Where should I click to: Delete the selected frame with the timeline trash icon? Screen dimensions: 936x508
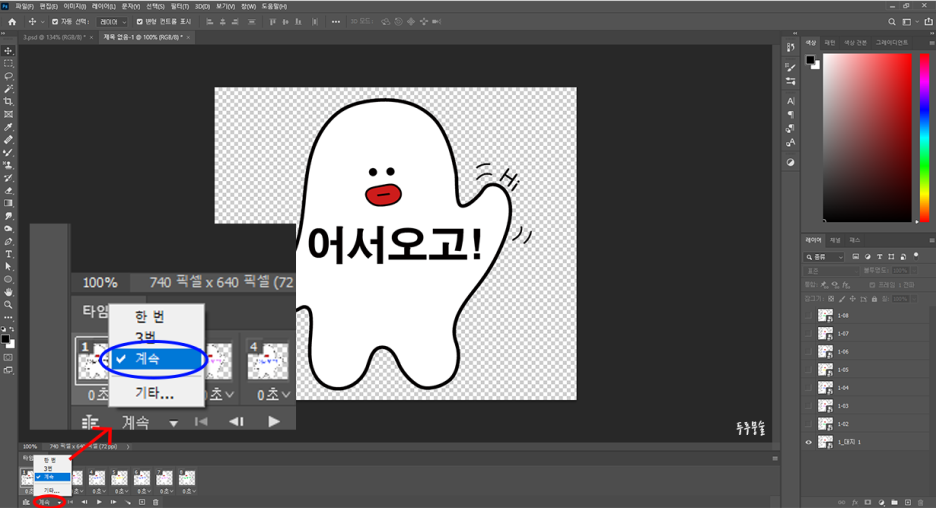tap(155, 503)
